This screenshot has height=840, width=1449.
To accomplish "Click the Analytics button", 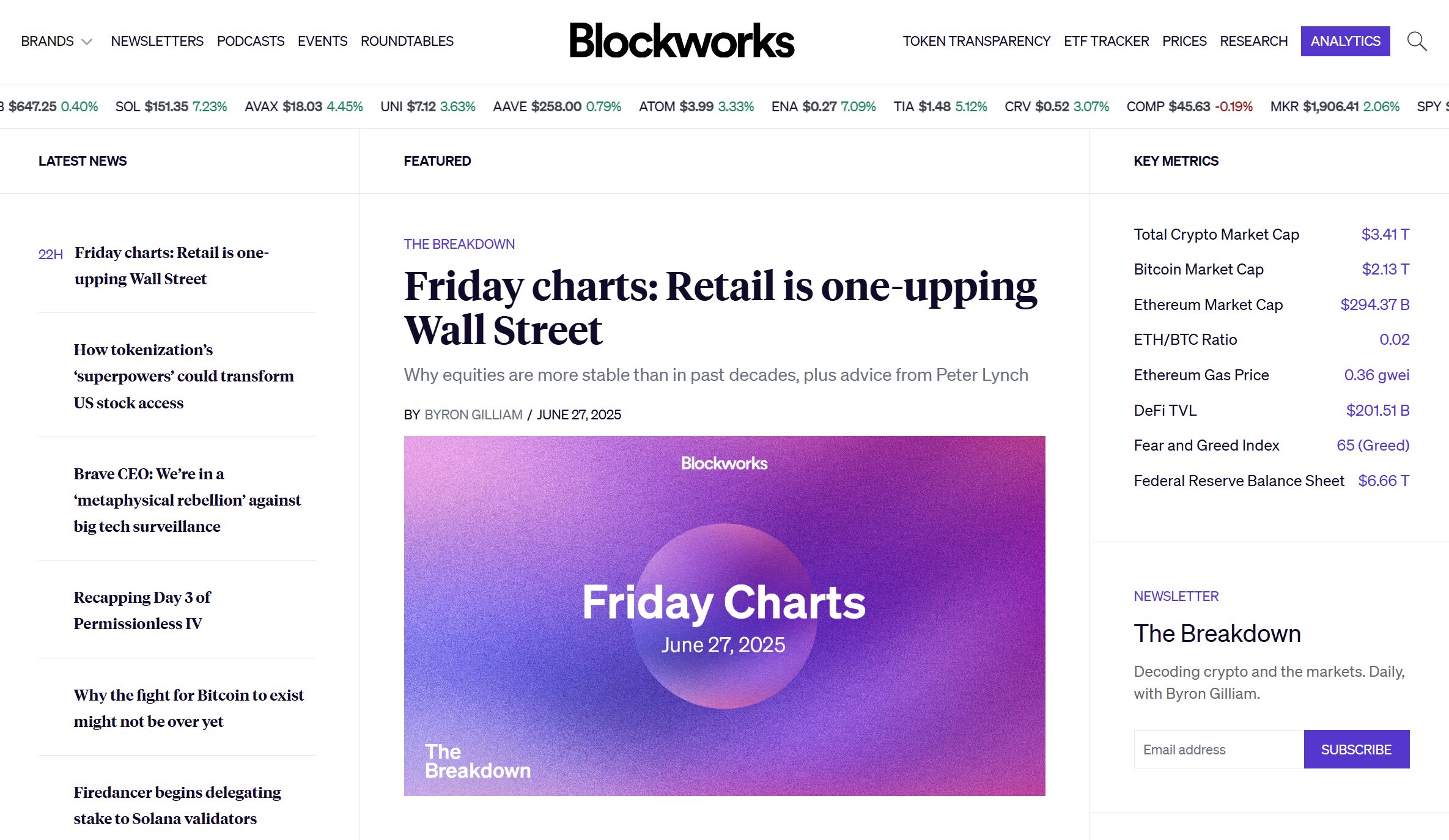I will [1345, 42].
